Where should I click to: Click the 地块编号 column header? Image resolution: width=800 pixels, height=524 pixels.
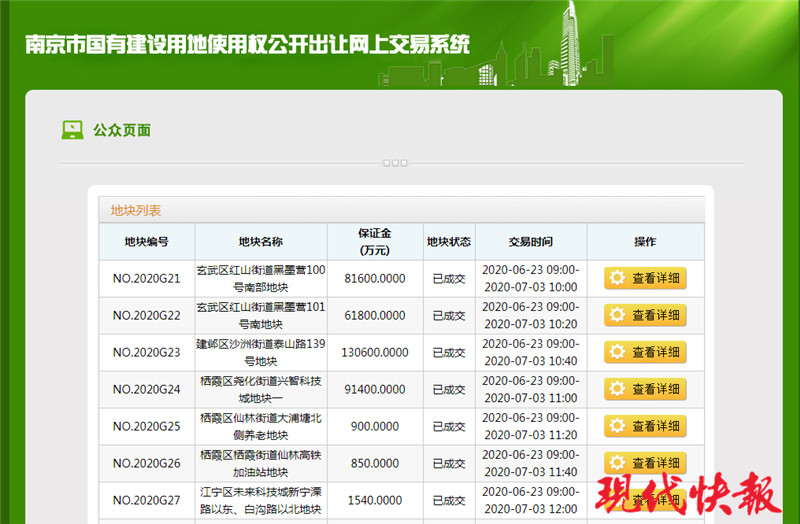pyautogui.click(x=146, y=242)
